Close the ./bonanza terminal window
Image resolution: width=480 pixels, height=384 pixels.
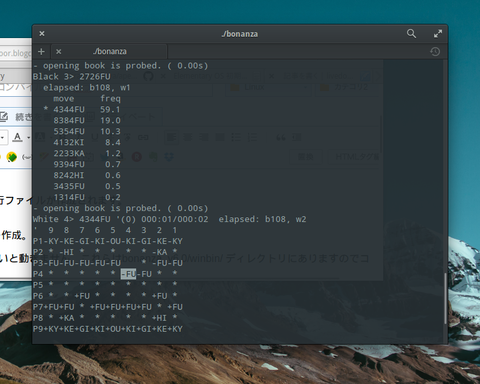click(x=42, y=34)
